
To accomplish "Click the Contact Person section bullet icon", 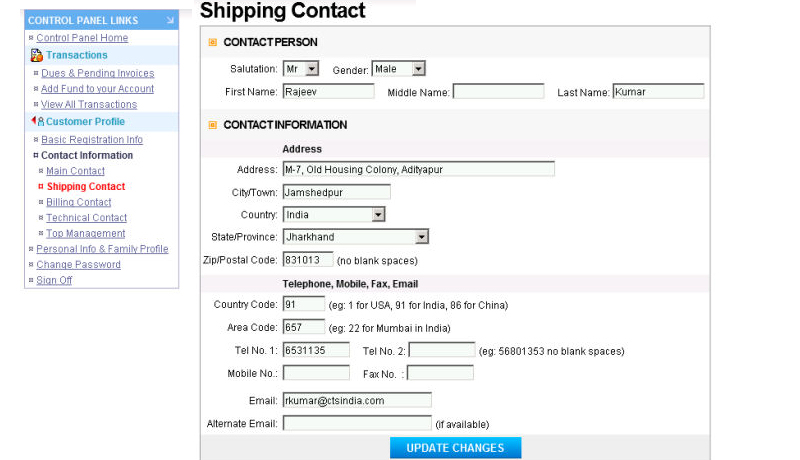I will [213, 42].
